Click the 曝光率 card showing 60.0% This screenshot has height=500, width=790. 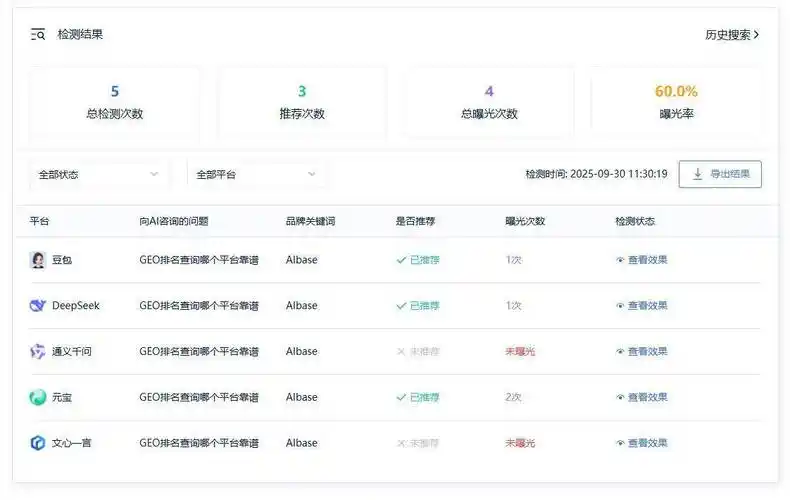coord(676,103)
